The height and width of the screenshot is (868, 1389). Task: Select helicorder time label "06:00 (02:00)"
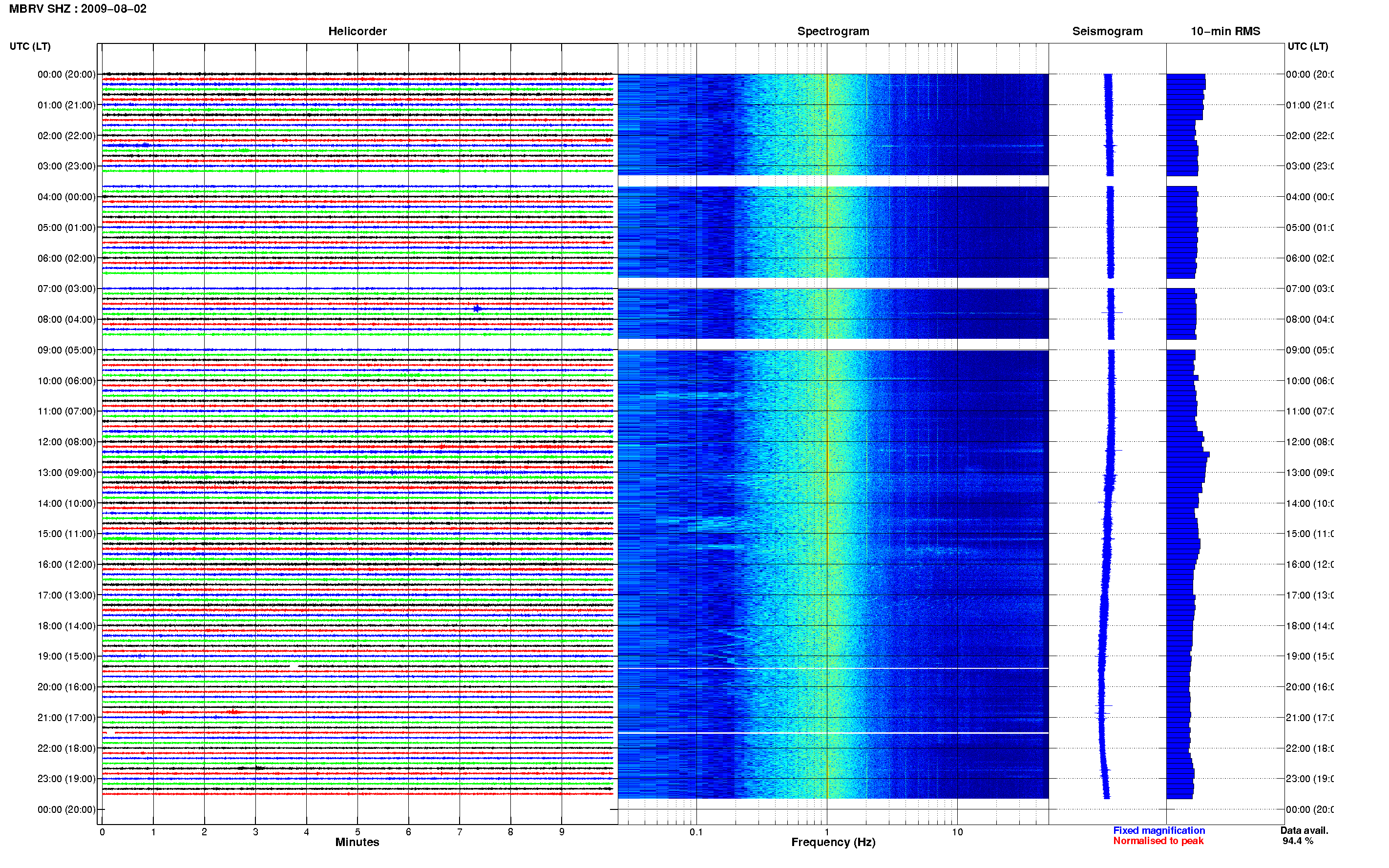click(x=66, y=258)
